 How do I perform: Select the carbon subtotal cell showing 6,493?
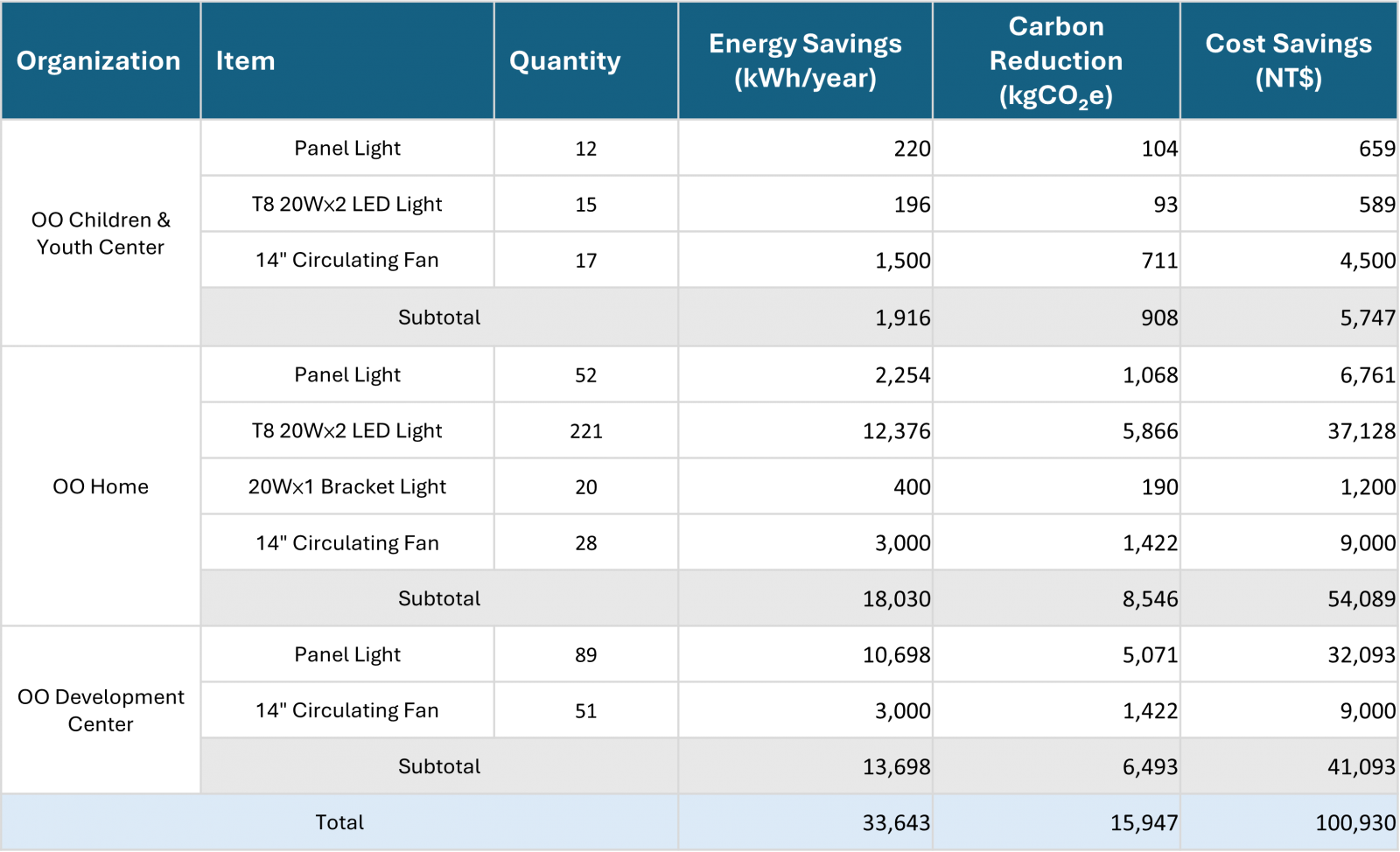click(1150, 767)
